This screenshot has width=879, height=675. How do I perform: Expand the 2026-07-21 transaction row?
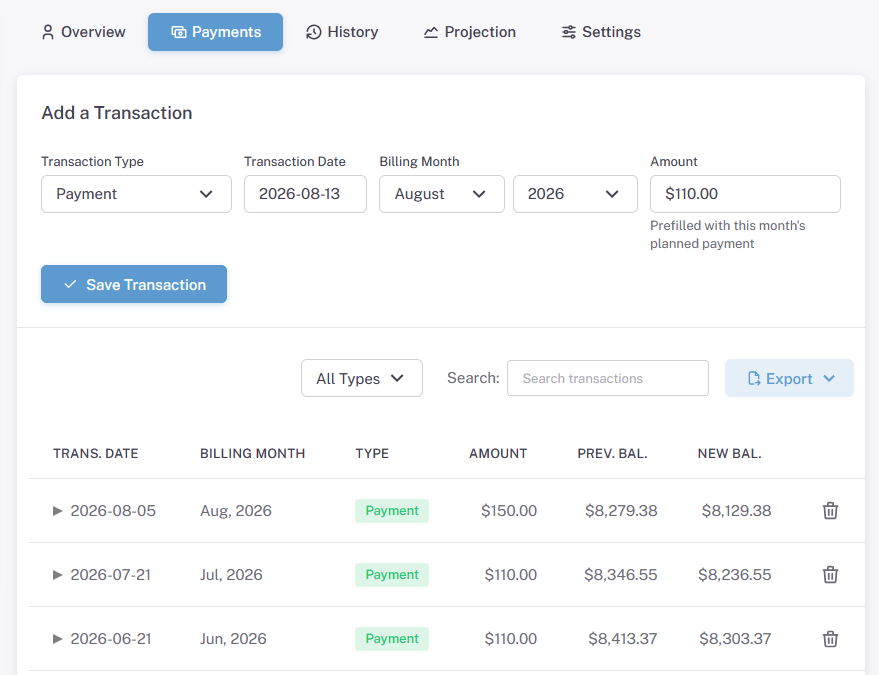57,575
